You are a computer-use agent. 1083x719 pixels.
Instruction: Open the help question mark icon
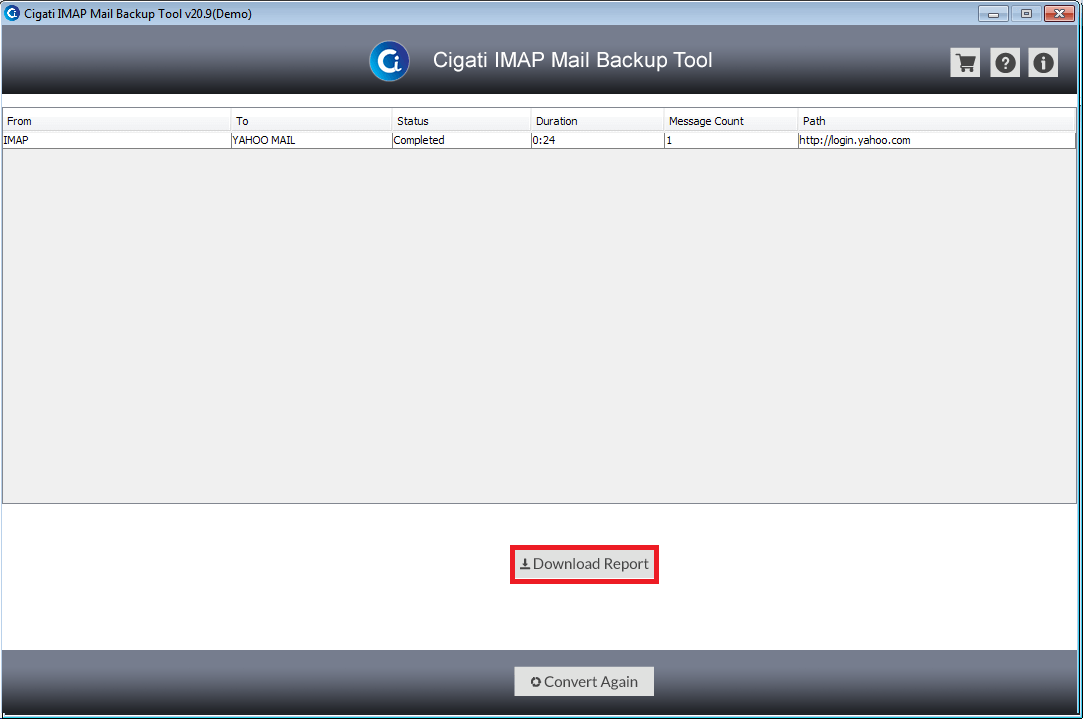1005,63
